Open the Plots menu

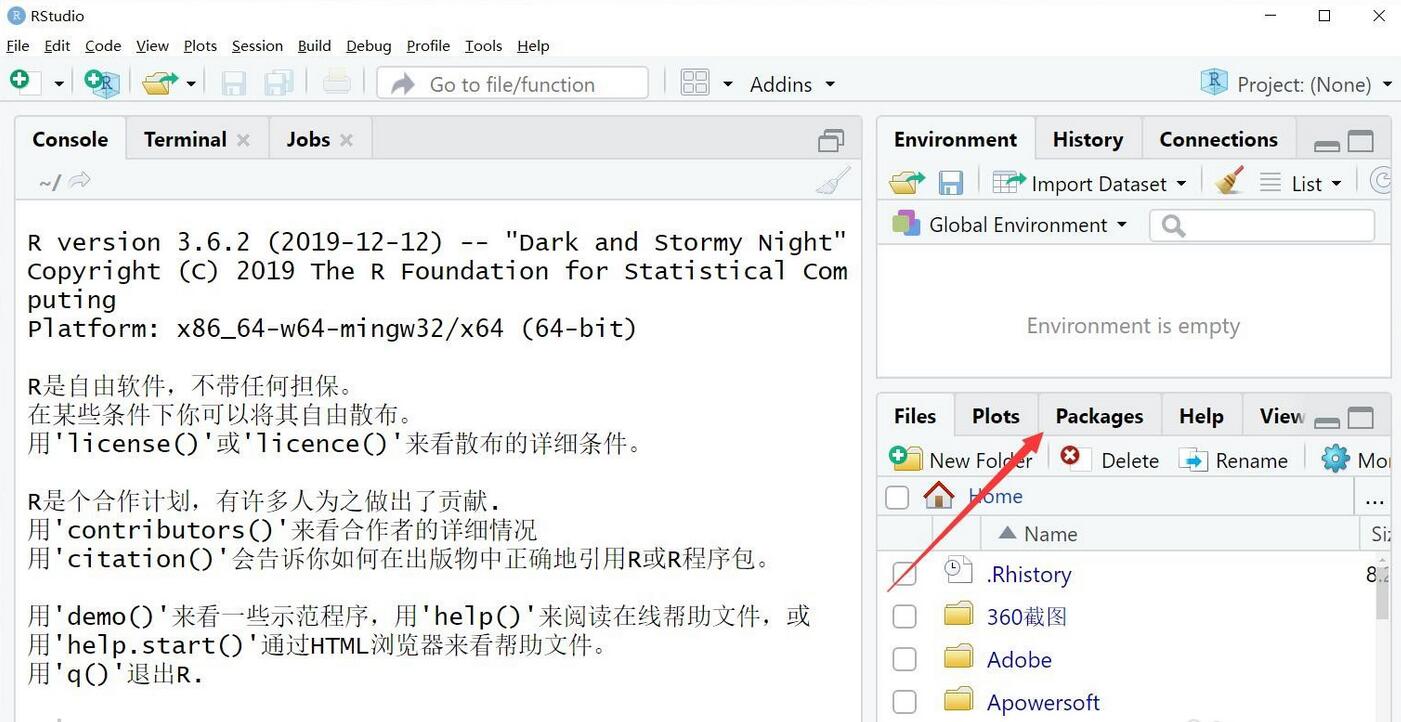[x=200, y=46]
